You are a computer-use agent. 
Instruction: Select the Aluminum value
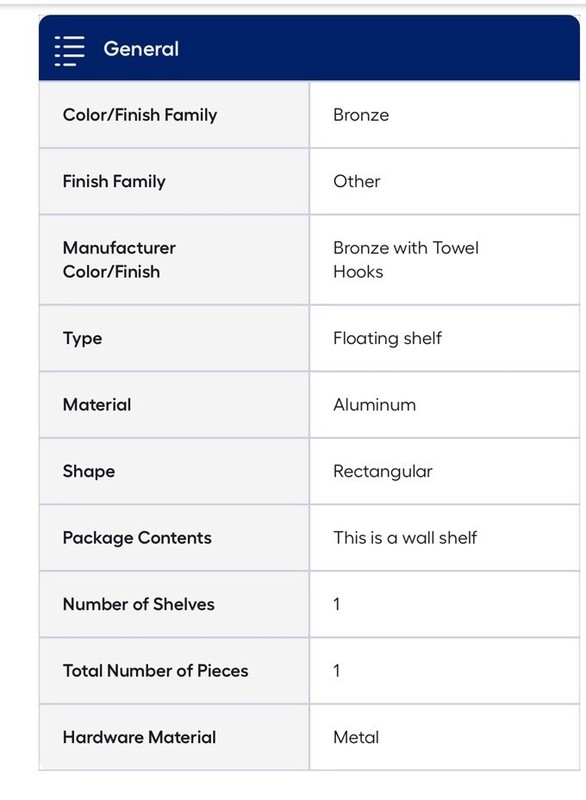pos(375,405)
